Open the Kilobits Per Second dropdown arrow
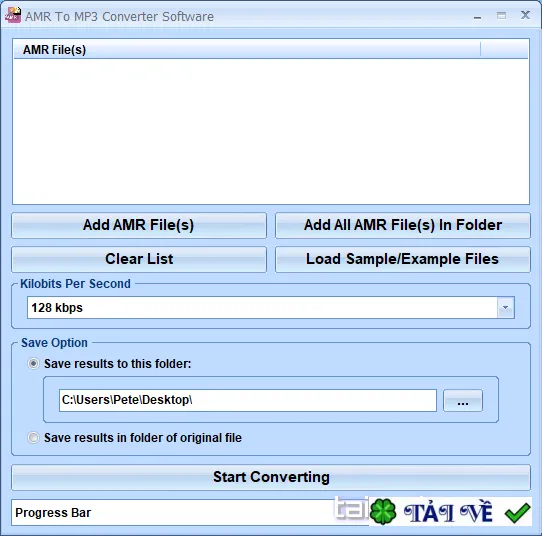 (x=505, y=308)
